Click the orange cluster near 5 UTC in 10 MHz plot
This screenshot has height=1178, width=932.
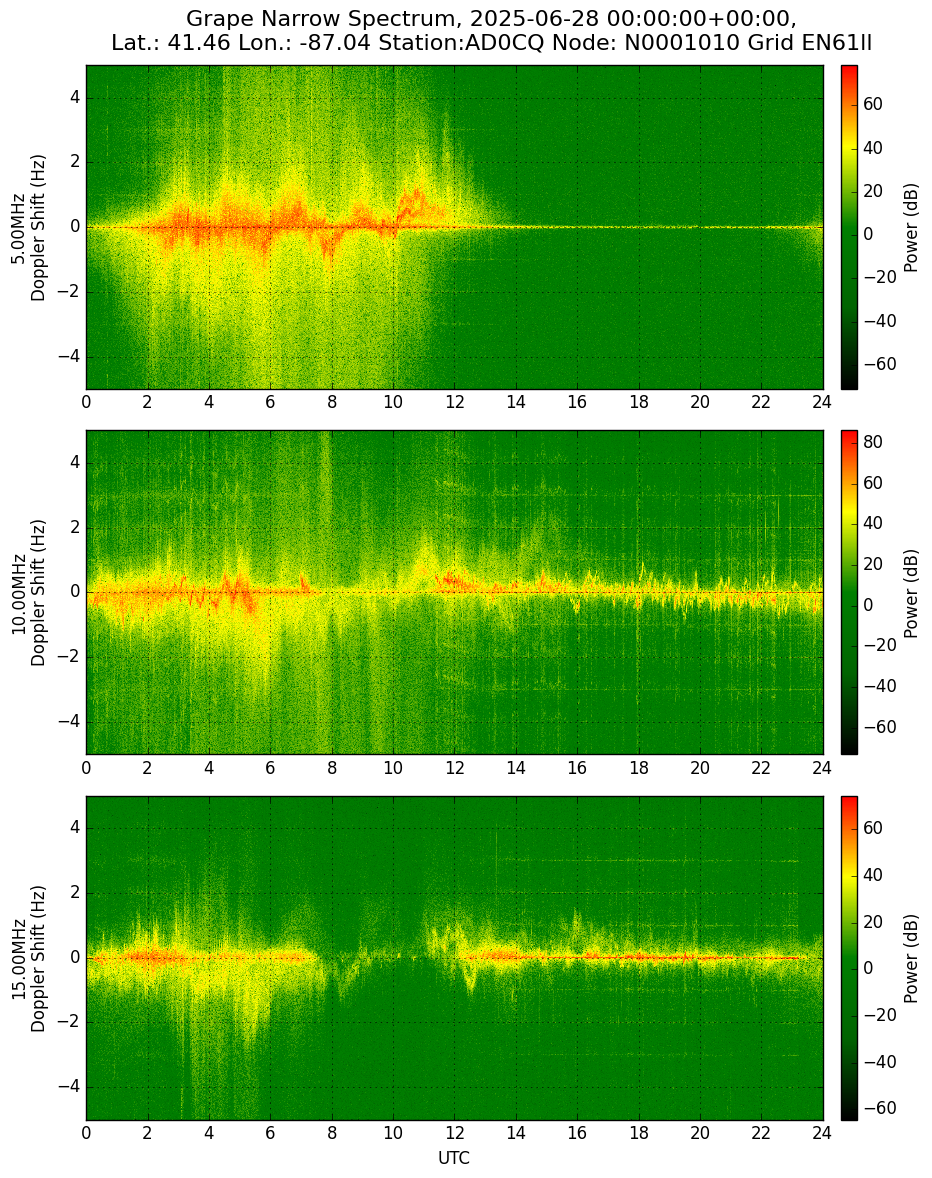coord(239,594)
